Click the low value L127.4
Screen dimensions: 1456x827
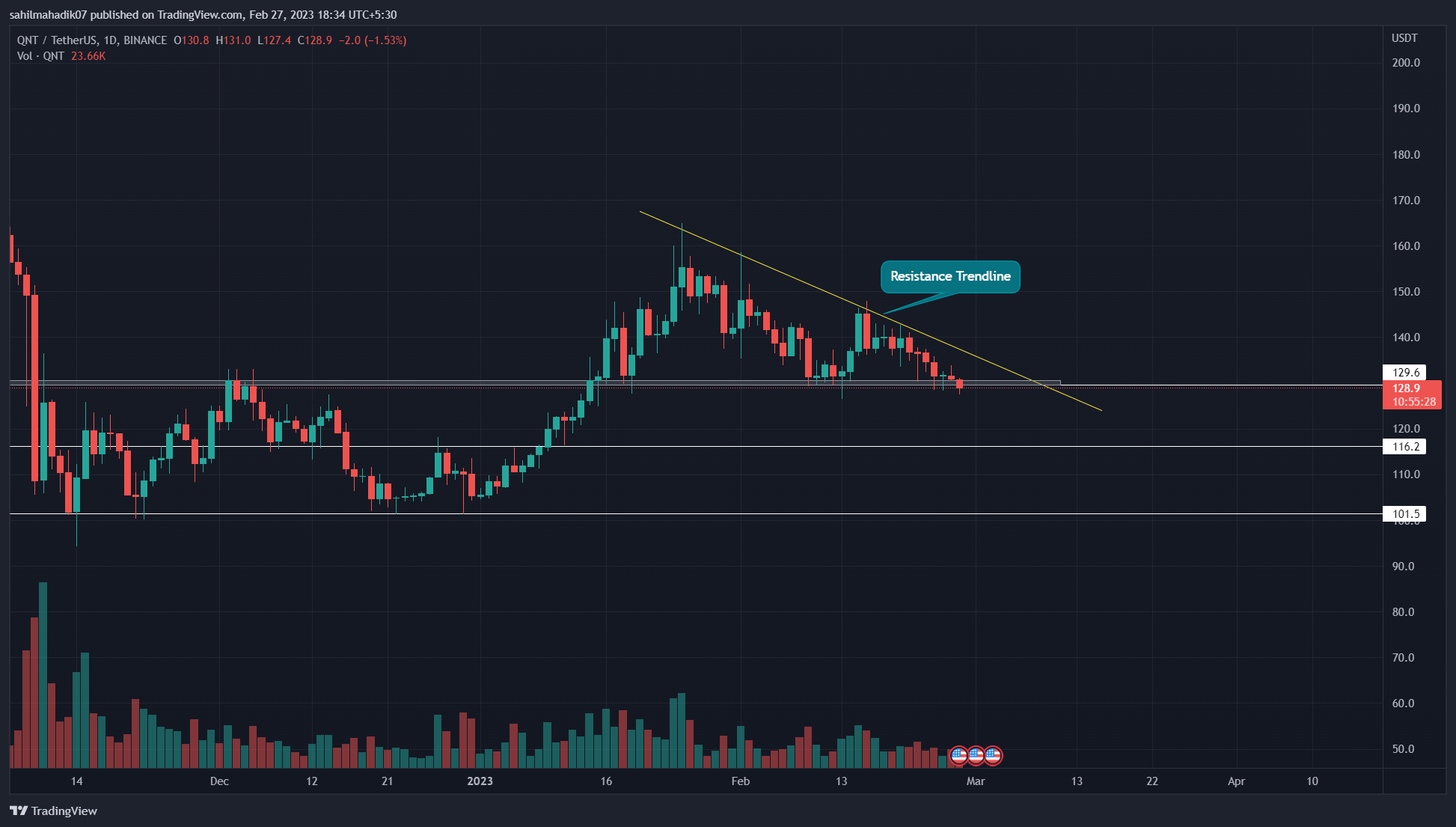click(274, 40)
